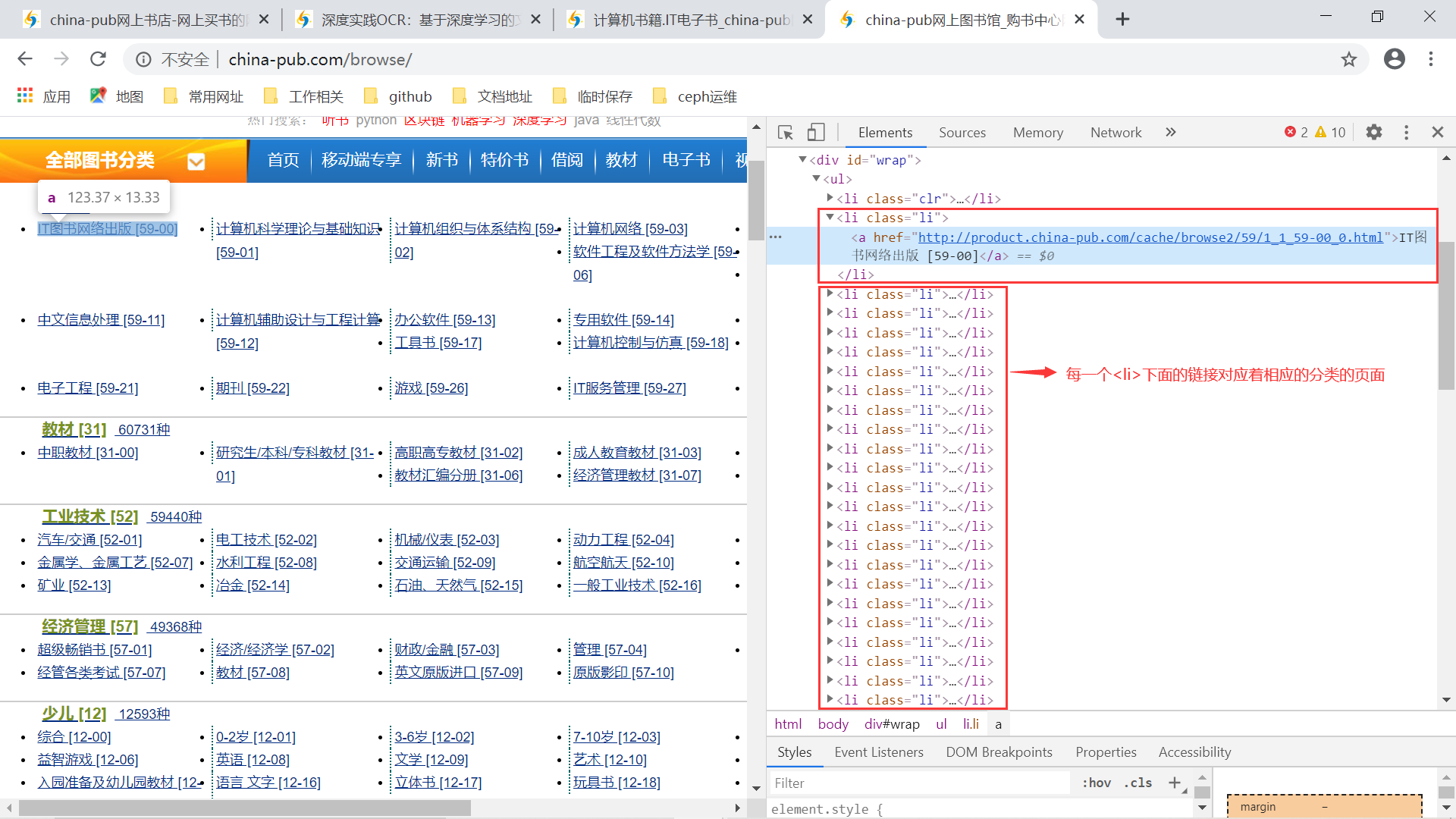Switch to the Network tab
This screenshot has width=1456, height=819.
1116,133
